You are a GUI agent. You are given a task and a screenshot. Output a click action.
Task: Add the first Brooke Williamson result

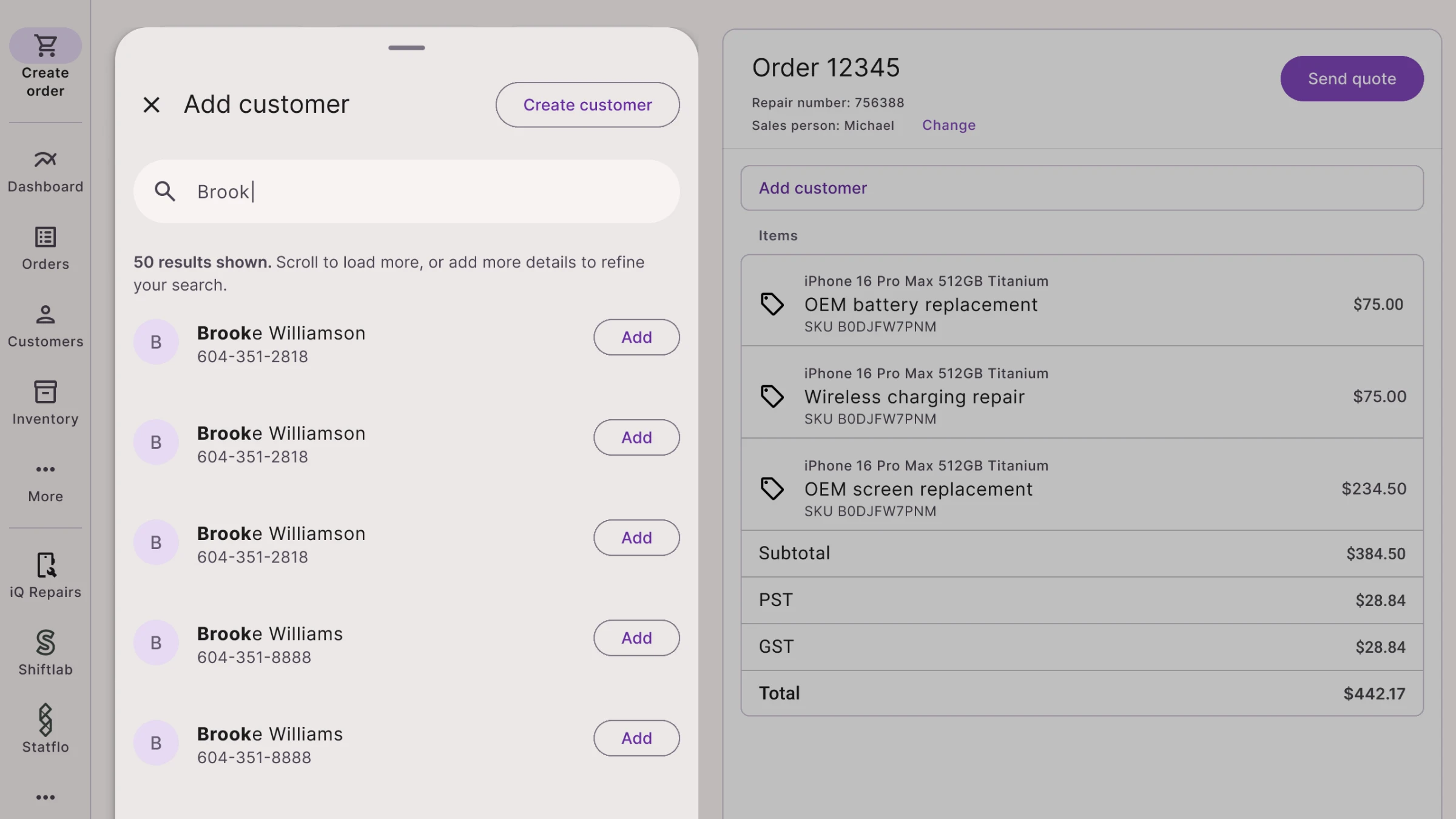pos(636,337)
